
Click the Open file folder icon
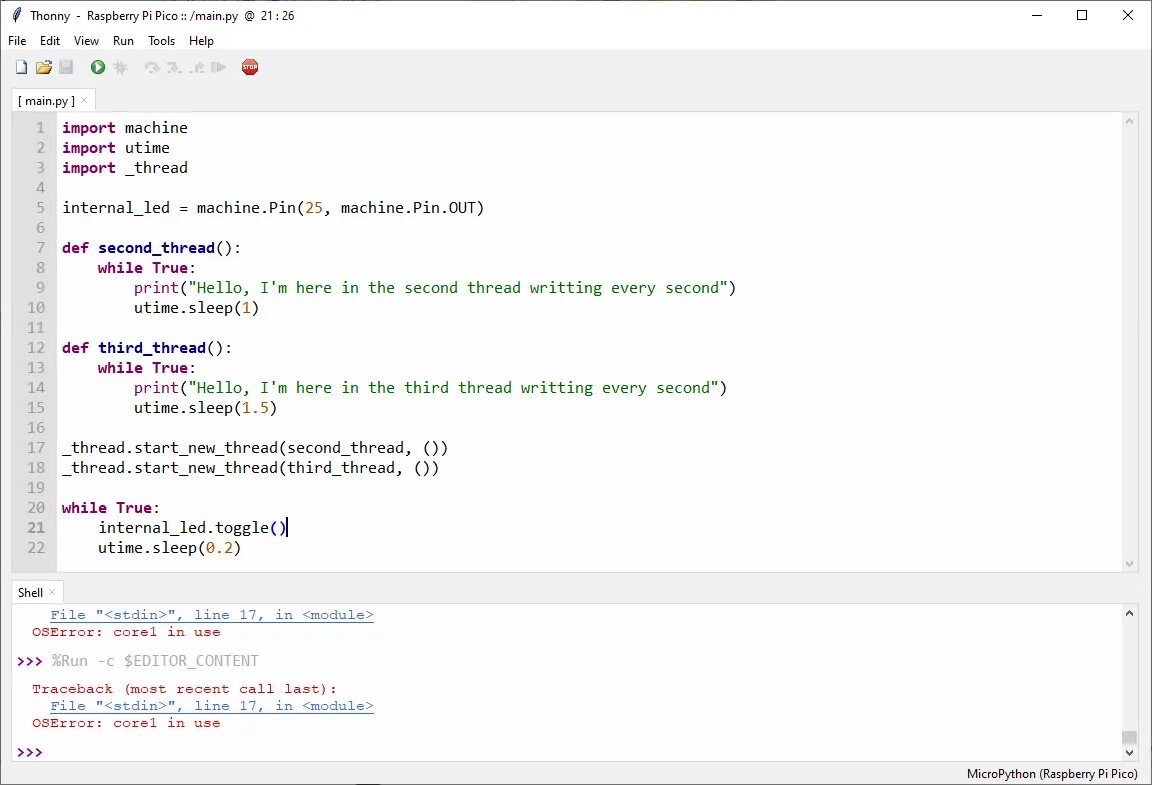(44, 68)
